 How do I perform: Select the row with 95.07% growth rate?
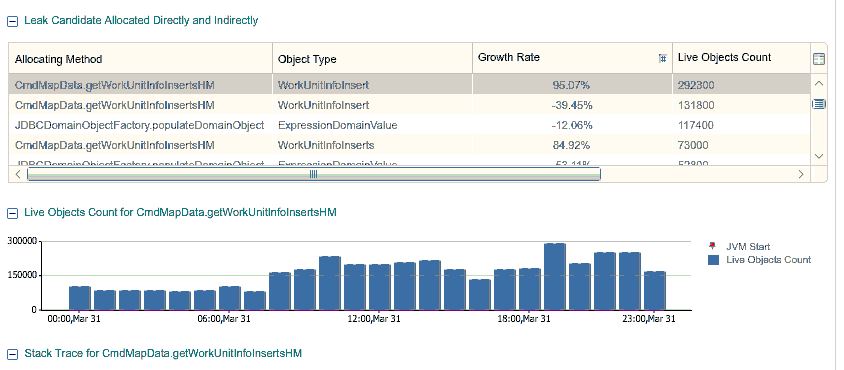409,85
